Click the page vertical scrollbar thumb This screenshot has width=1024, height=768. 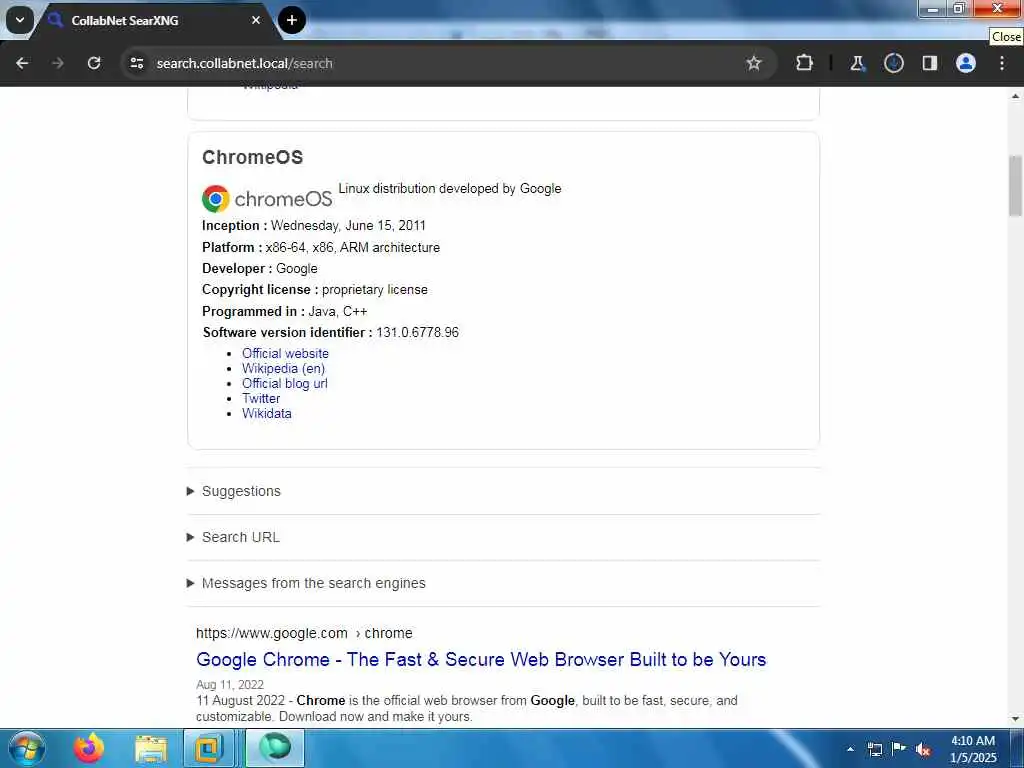(1015, 185)
